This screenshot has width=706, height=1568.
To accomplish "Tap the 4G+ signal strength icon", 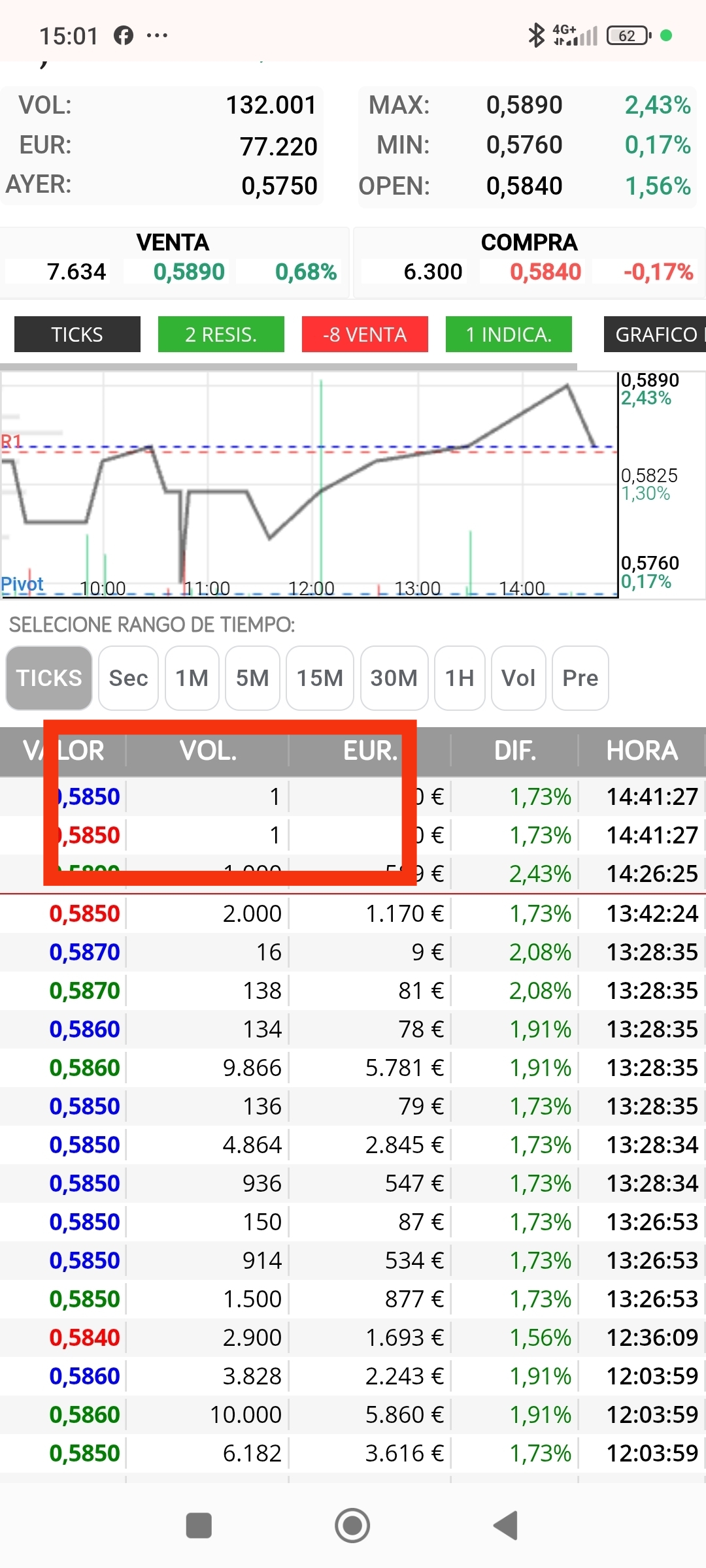I will [575, 35].
